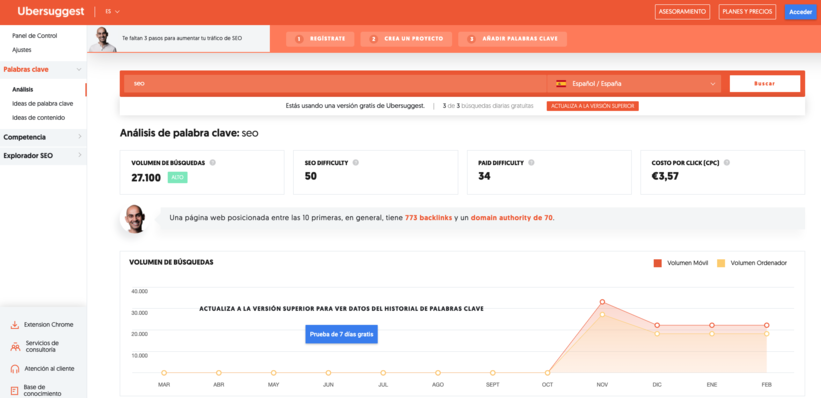Click the 27.100 search volume value
This screenshot has height=398, width=821.
click(x=146, y=178)
